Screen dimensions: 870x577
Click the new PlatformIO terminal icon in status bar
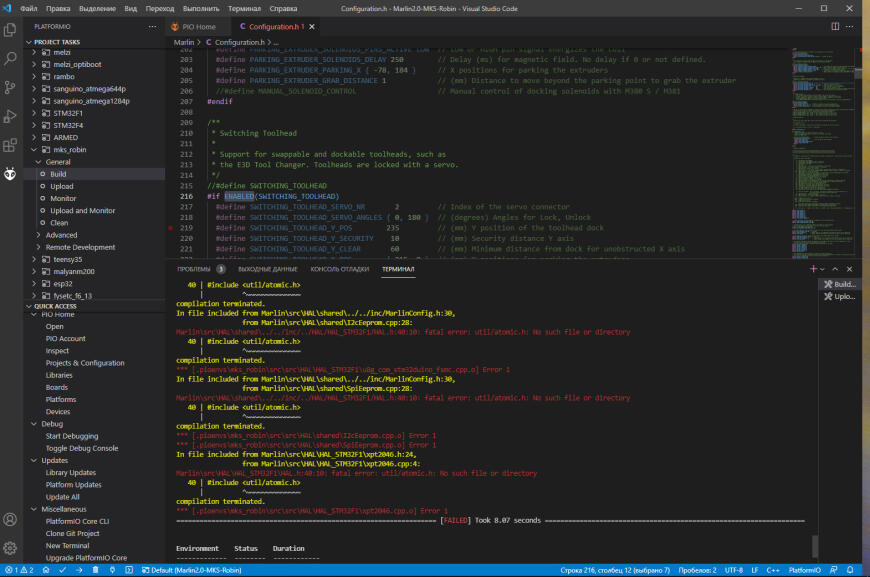pos(129,570)
